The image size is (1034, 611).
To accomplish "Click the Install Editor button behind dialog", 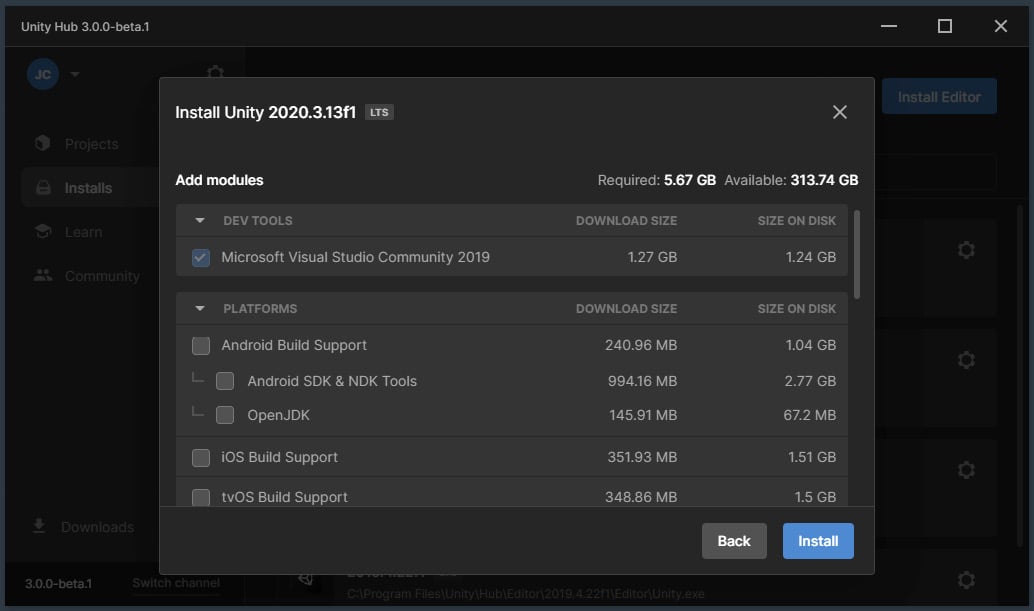I will [x=939, y=97].
